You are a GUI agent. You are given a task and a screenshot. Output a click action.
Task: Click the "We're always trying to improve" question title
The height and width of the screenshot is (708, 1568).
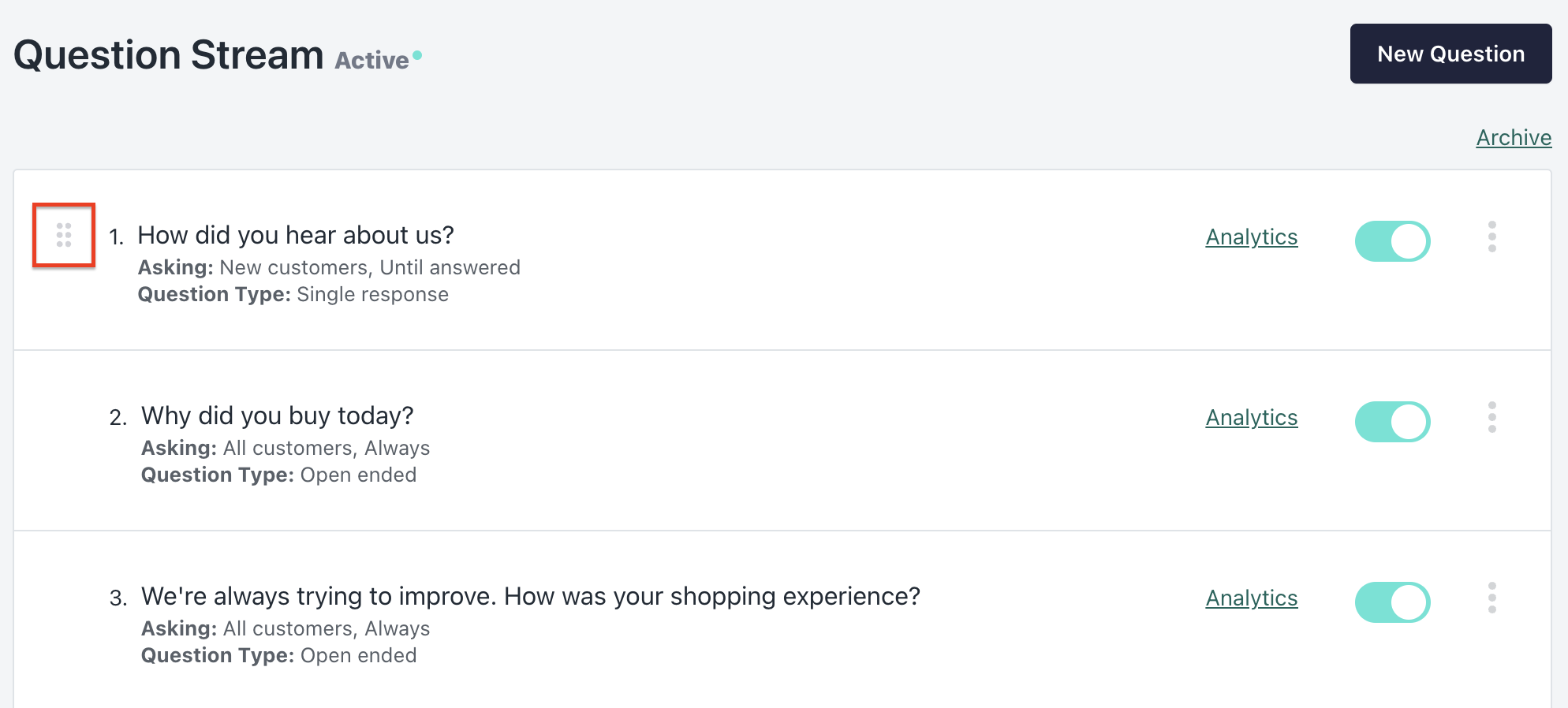(x=530, y=596)
